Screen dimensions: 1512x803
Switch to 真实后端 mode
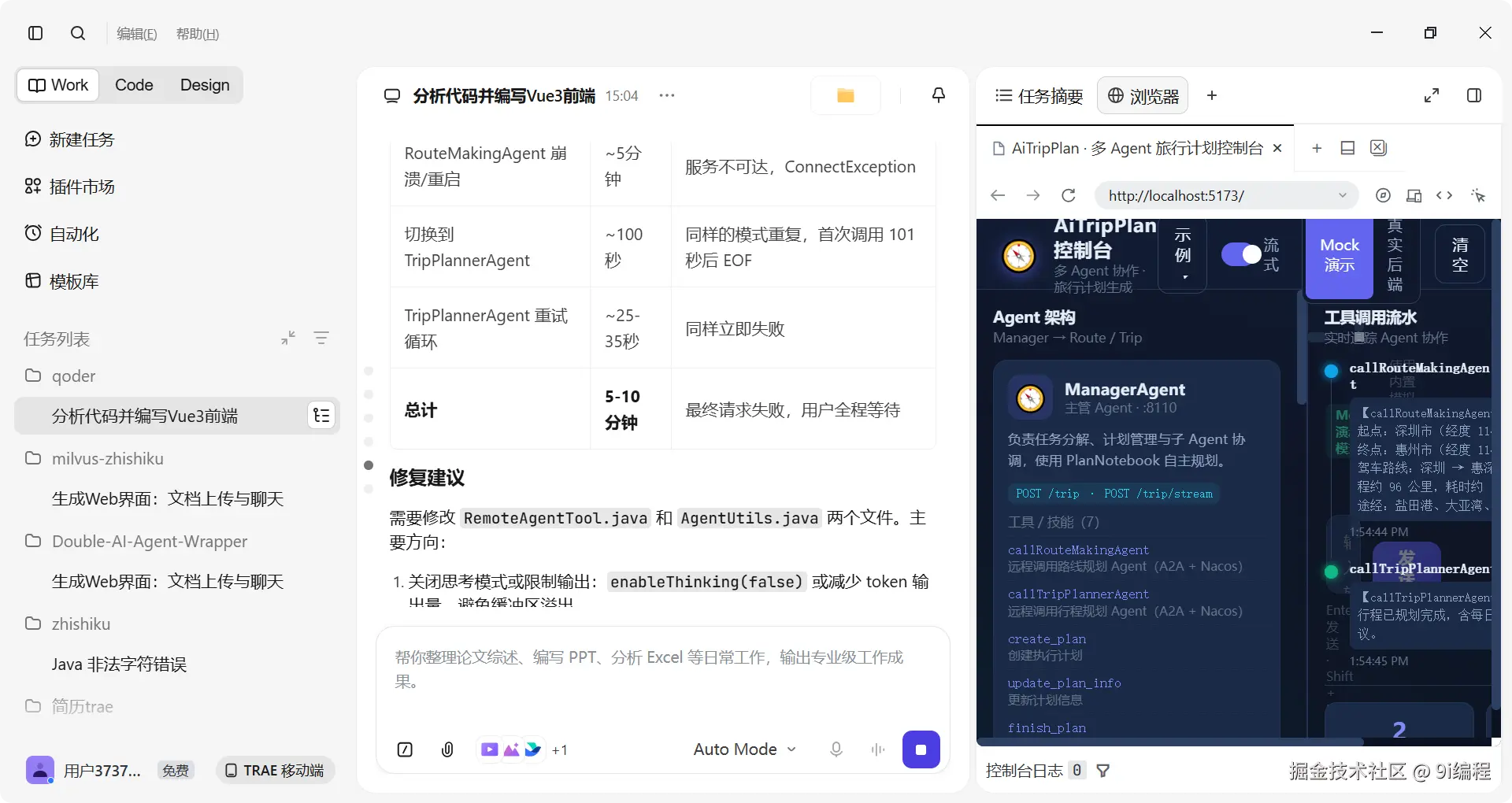(x=1395, y=255)
